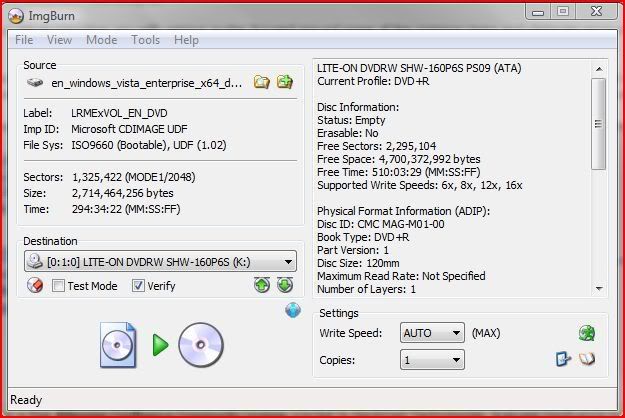Open the View menu
This screenshot has width=625, height=418.
(59, 40)
